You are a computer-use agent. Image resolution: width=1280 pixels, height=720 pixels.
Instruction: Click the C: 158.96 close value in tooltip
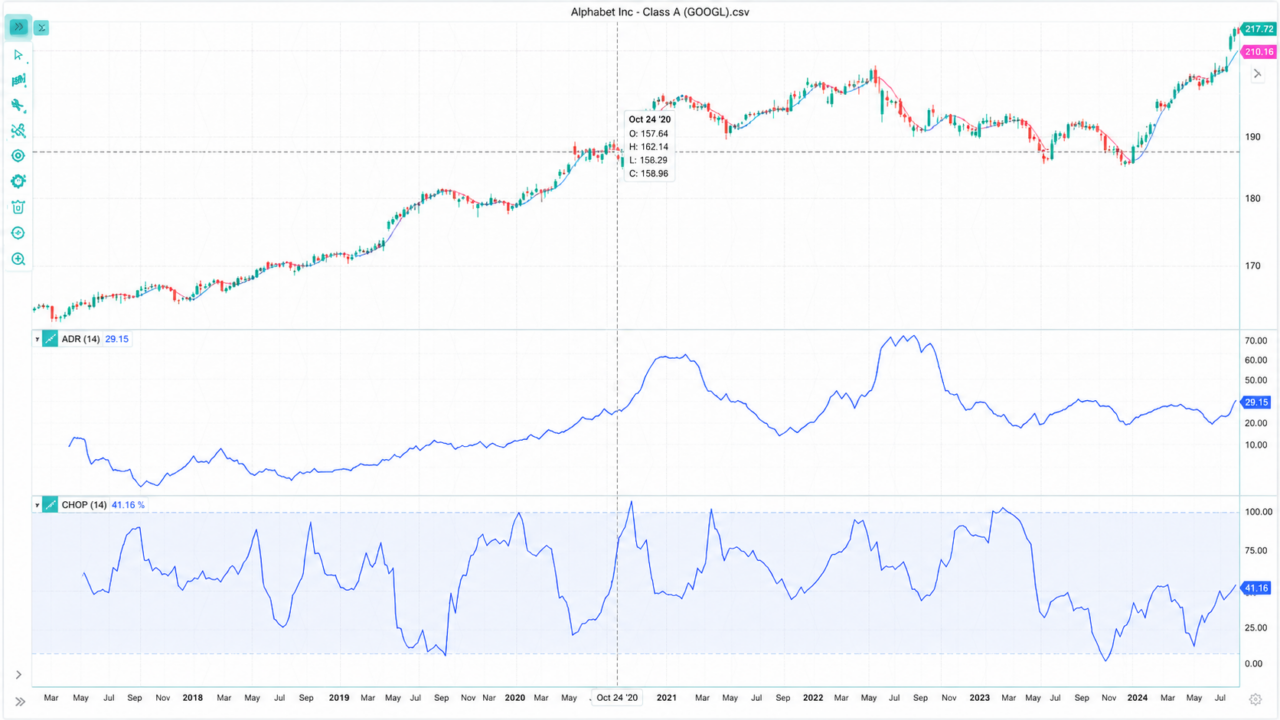click(x=648, y=173)
